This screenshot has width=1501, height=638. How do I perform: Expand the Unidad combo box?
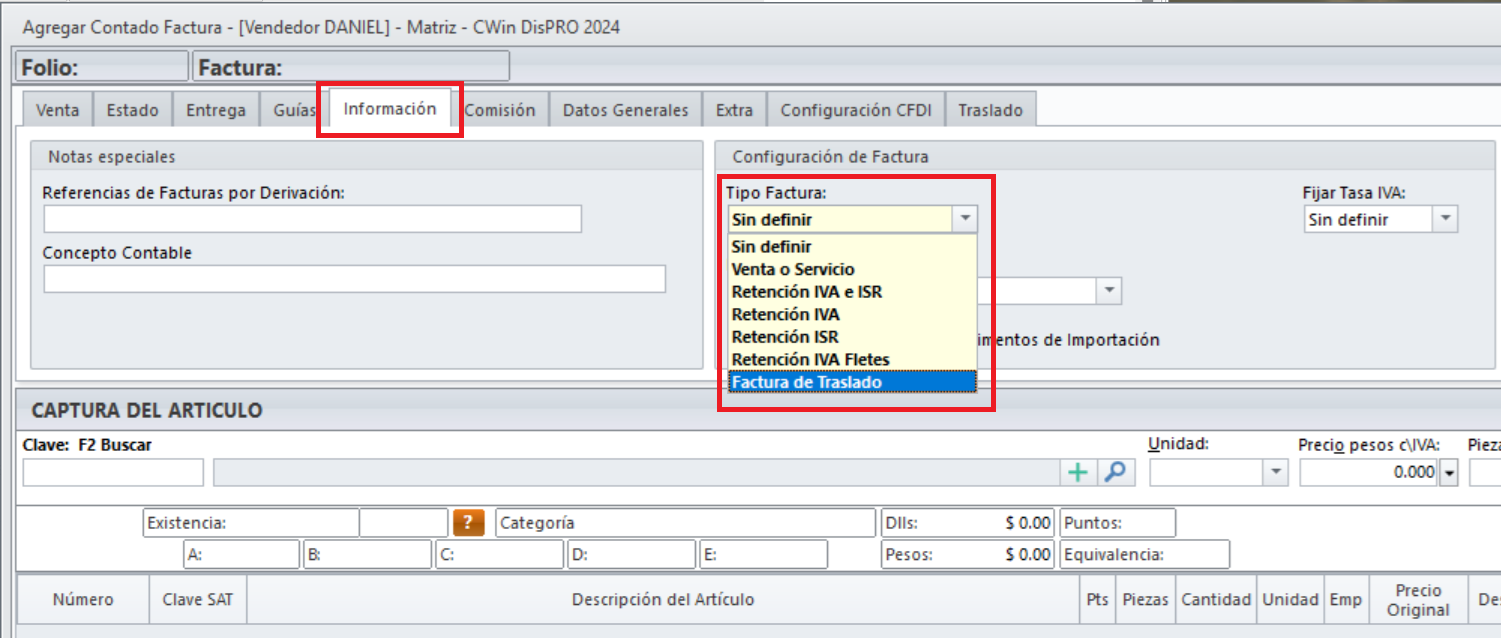(1276, 473)
